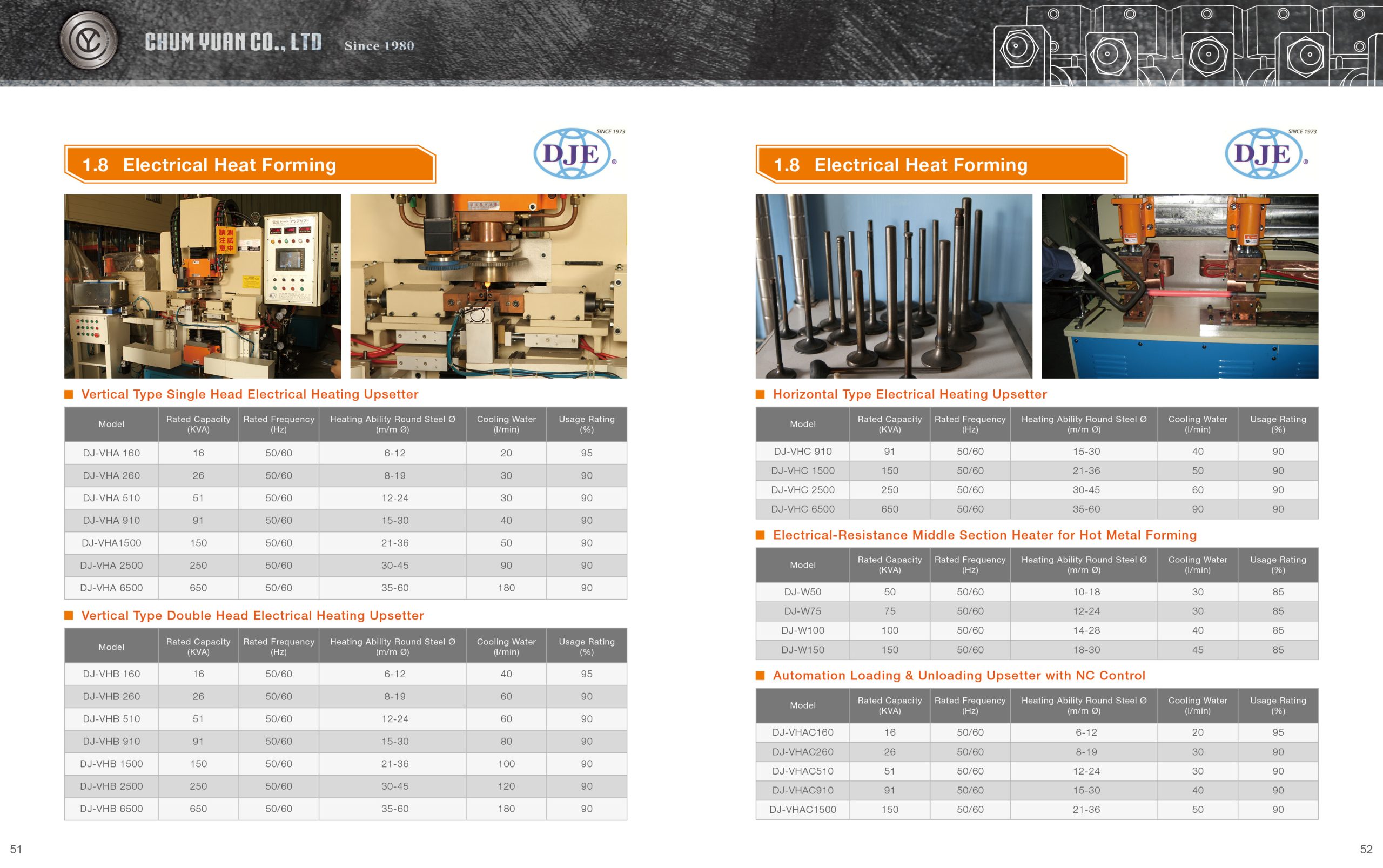
Task: Select the DJ-VHA 910 model row
Action: tap(111, 521)
